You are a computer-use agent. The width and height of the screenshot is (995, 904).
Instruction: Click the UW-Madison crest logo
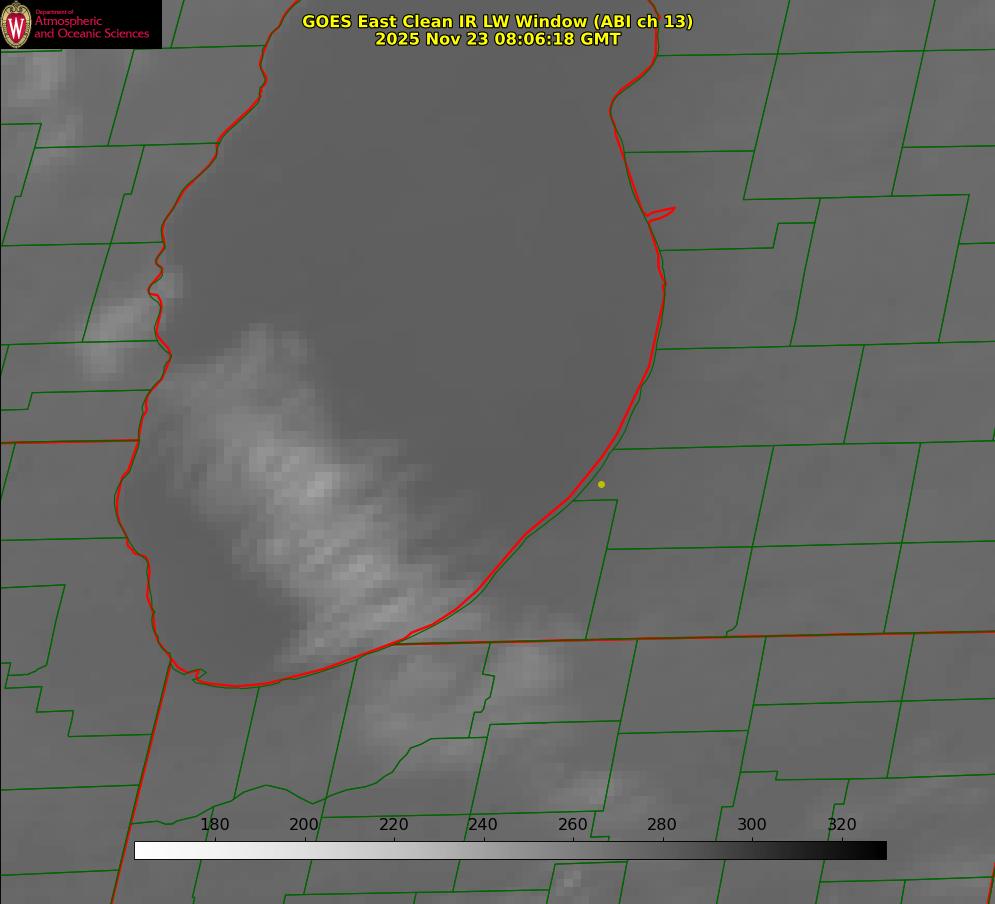point(17,24)
